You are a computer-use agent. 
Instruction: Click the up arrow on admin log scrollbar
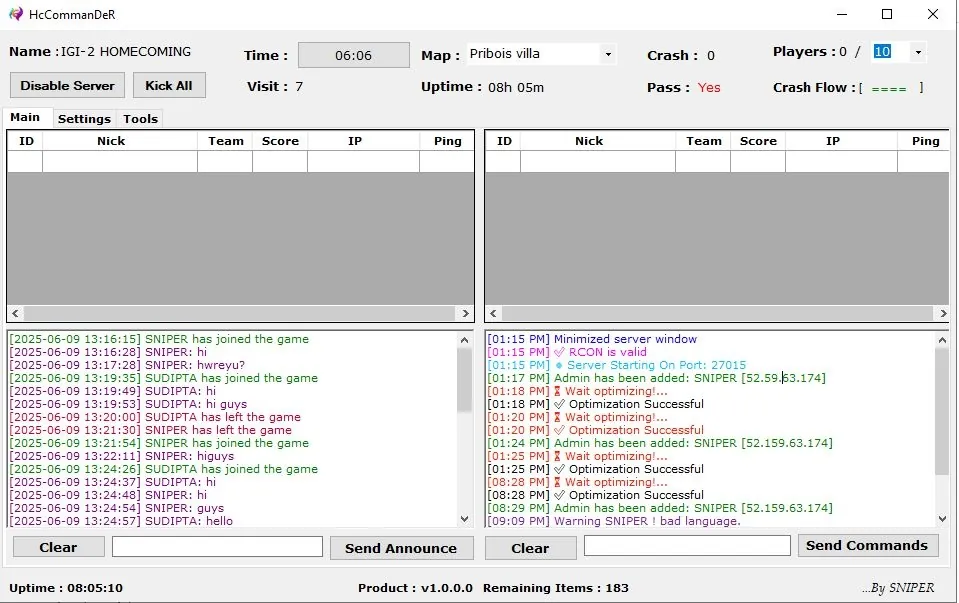(x=941, y=339)
